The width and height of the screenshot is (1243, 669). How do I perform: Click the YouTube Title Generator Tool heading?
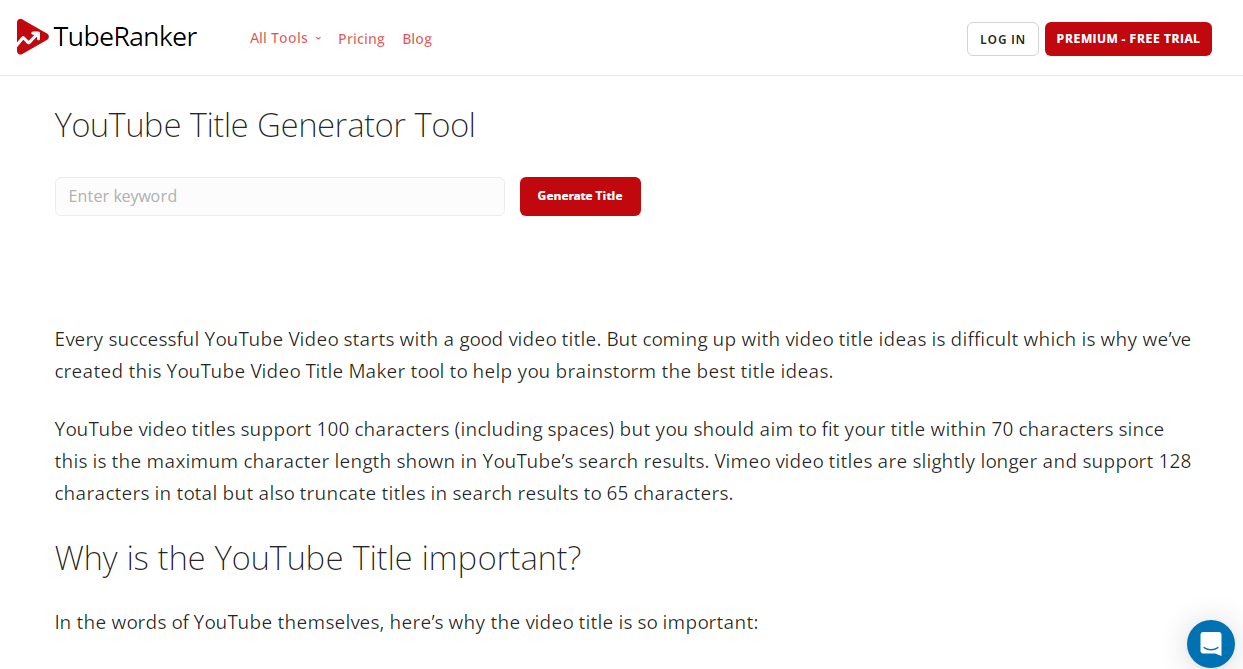click(265, 125)
